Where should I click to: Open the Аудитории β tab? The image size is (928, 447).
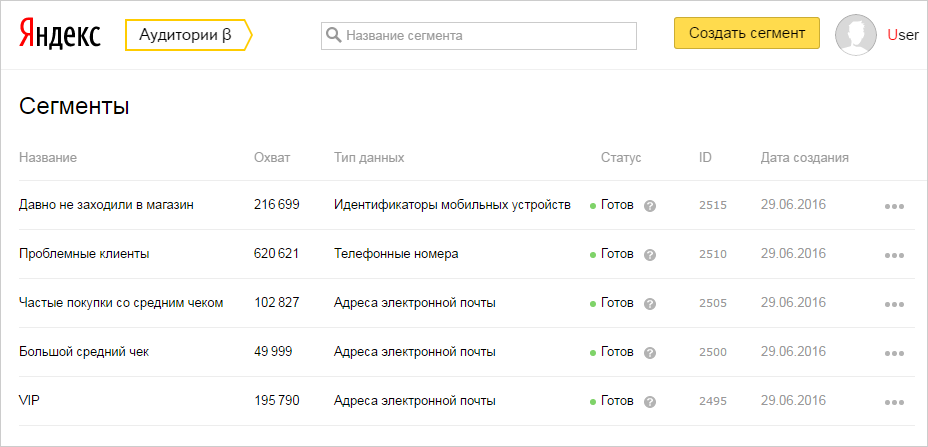[186, 34]
